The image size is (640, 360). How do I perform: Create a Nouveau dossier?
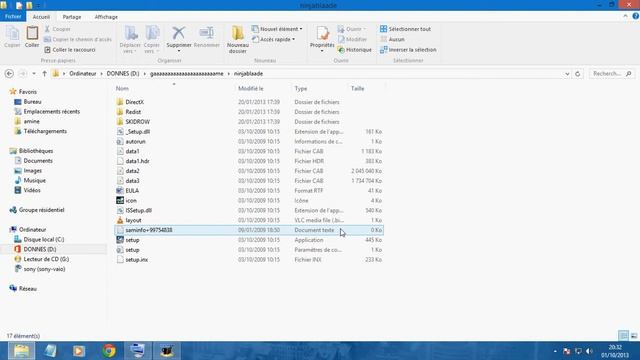[238, 39]
